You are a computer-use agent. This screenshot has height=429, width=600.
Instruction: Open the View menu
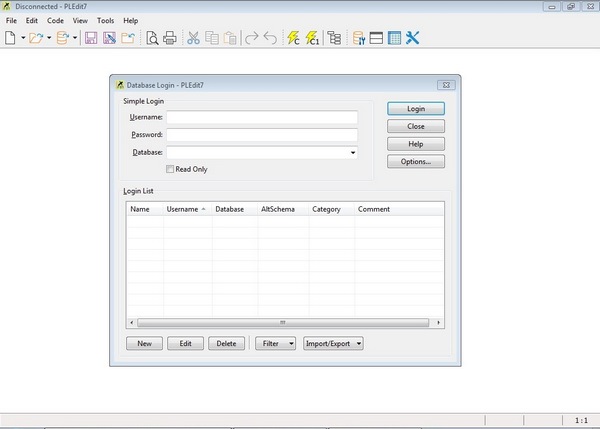click(80, 21)
